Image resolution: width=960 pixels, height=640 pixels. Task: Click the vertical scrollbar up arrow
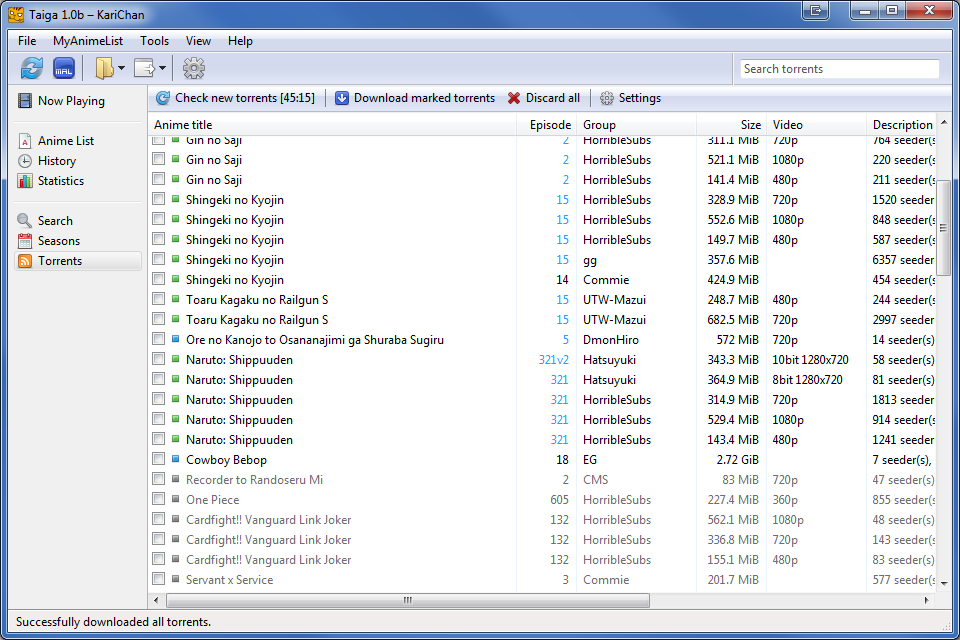(x=944, y=122)
